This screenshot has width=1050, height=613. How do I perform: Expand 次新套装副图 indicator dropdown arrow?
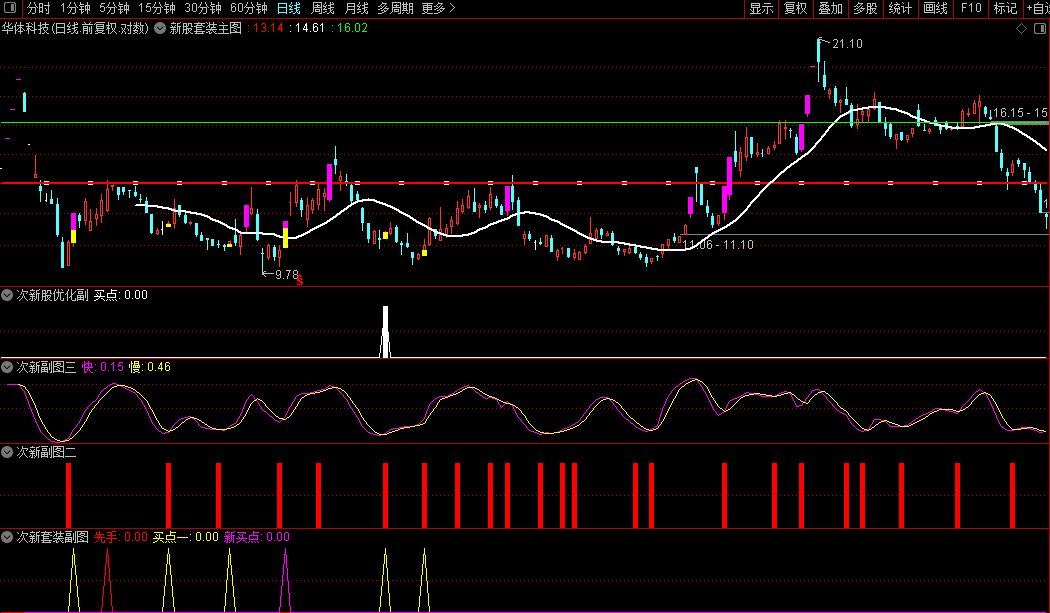(x=7, y=537)
